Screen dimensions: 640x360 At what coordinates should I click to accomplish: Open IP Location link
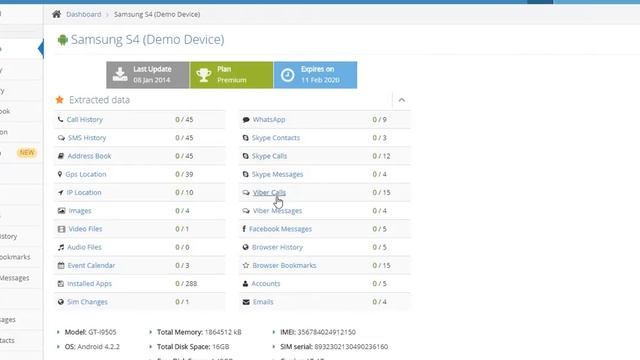pyautogui.click(x=84, y=193)
